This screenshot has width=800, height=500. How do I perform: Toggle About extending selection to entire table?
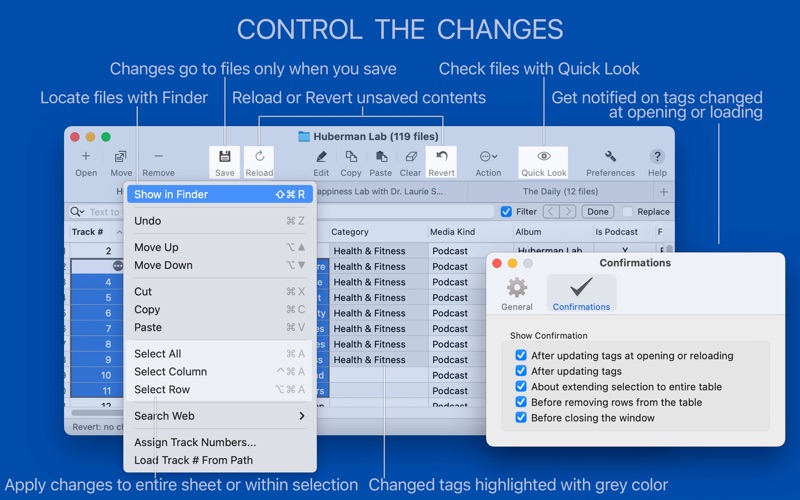[x=521, y=386]
